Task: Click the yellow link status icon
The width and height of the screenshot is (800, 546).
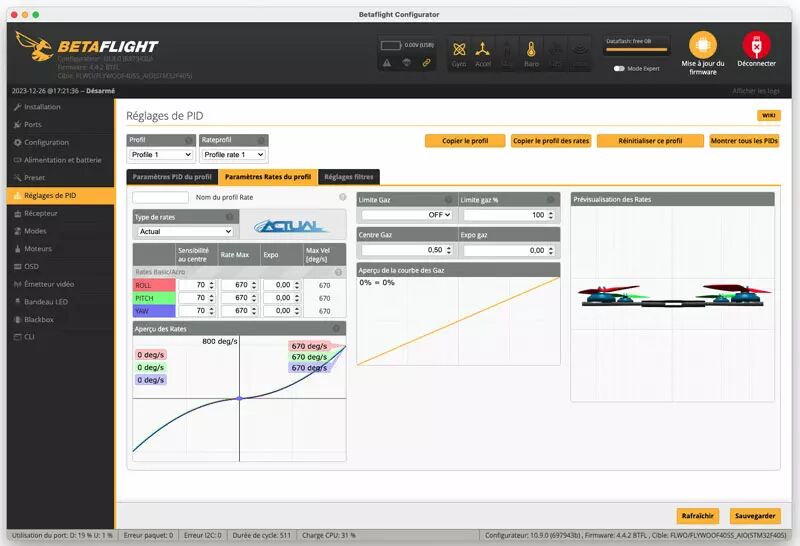Action: [x=426, y=63]
